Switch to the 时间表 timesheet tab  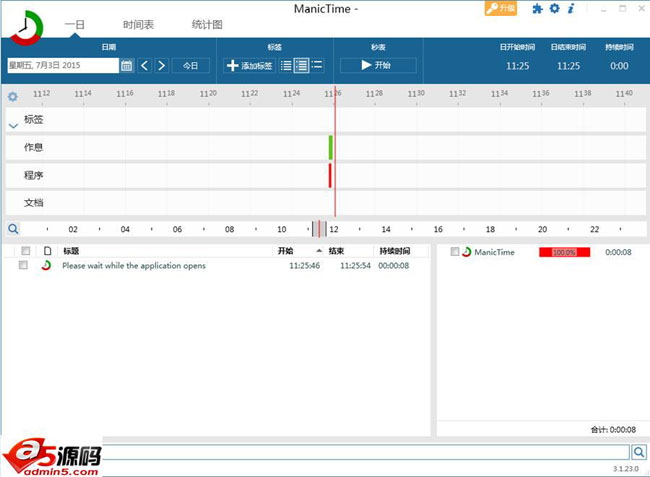click(x=138, y=25)
